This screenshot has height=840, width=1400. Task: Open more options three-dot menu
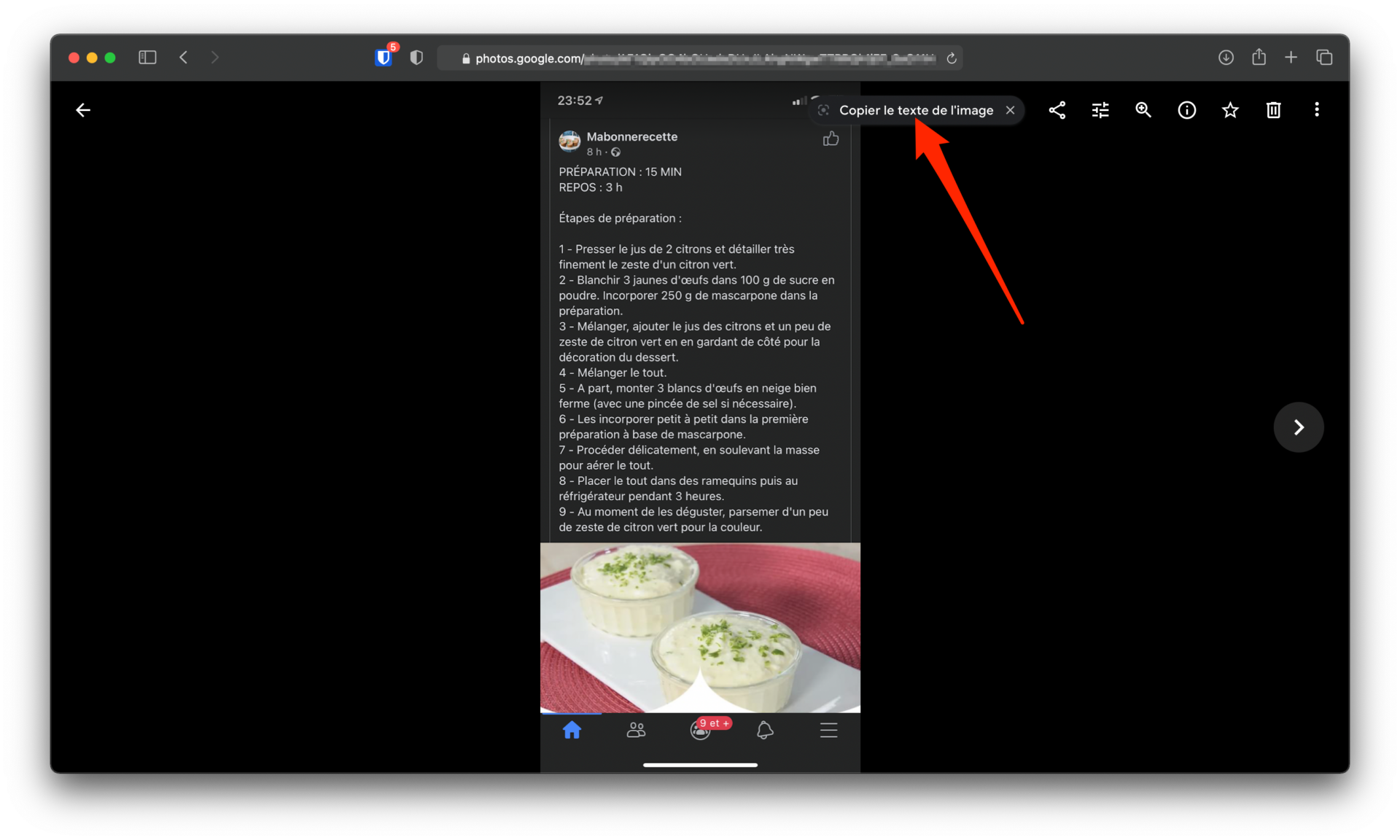(1316, 110)
